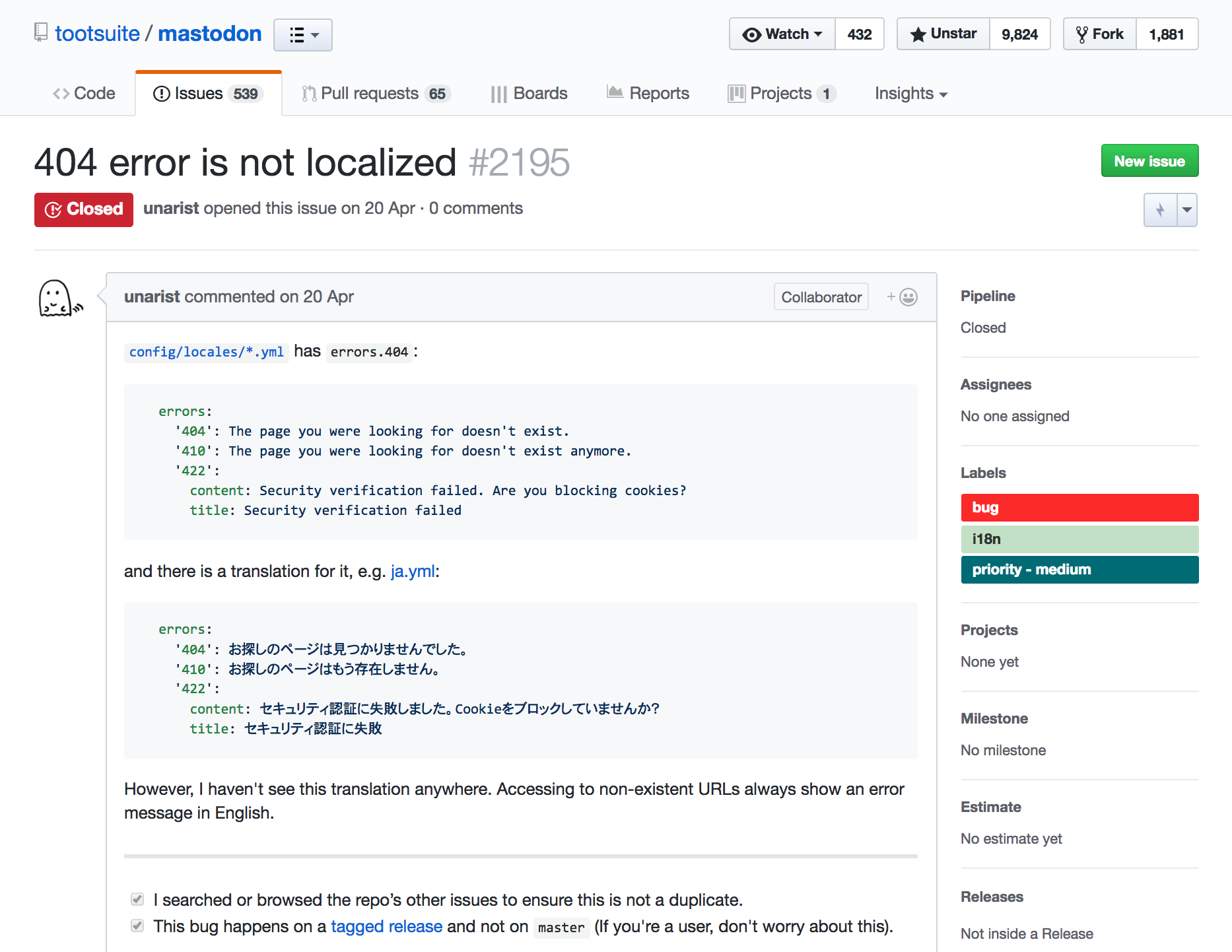Image resolution: width=1232 pixels, height=952 pixels.
Task: Open the config/locales/*.yml link
Action: coord(207,352)
